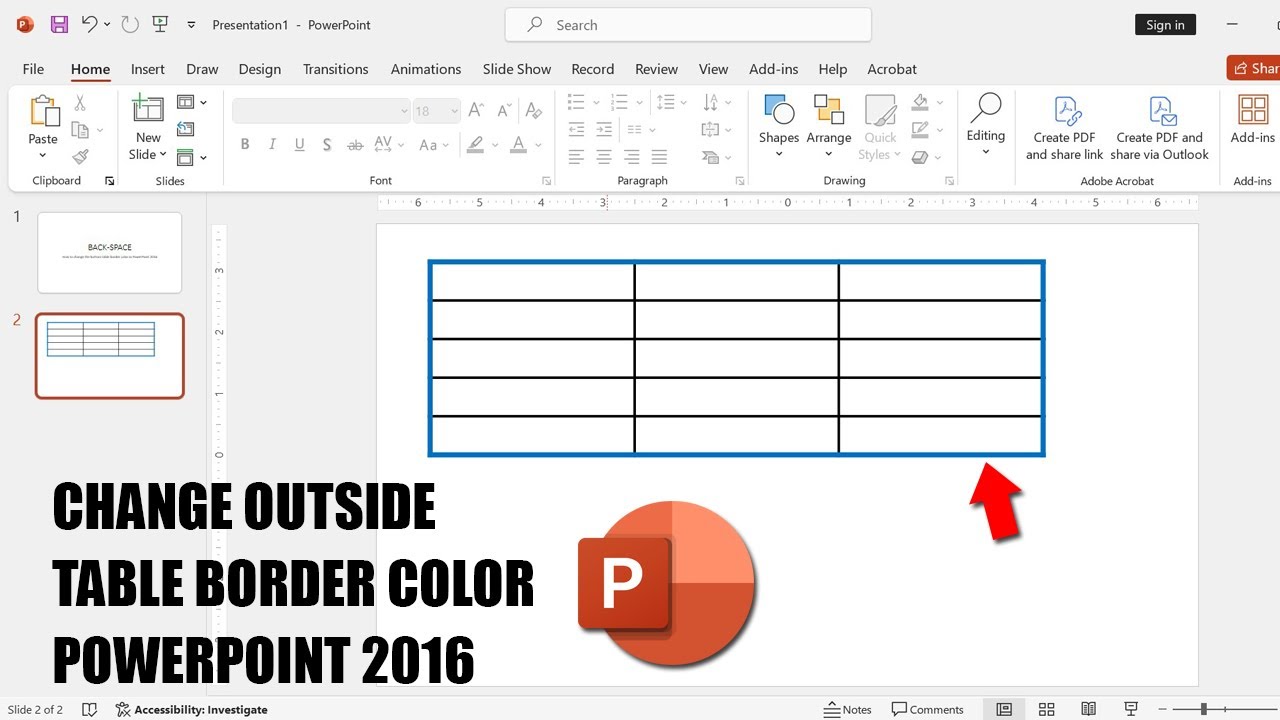The width and height of the screenshot is (1280, 720).
Task: Open the Animations tab
Action: [426, 69]
